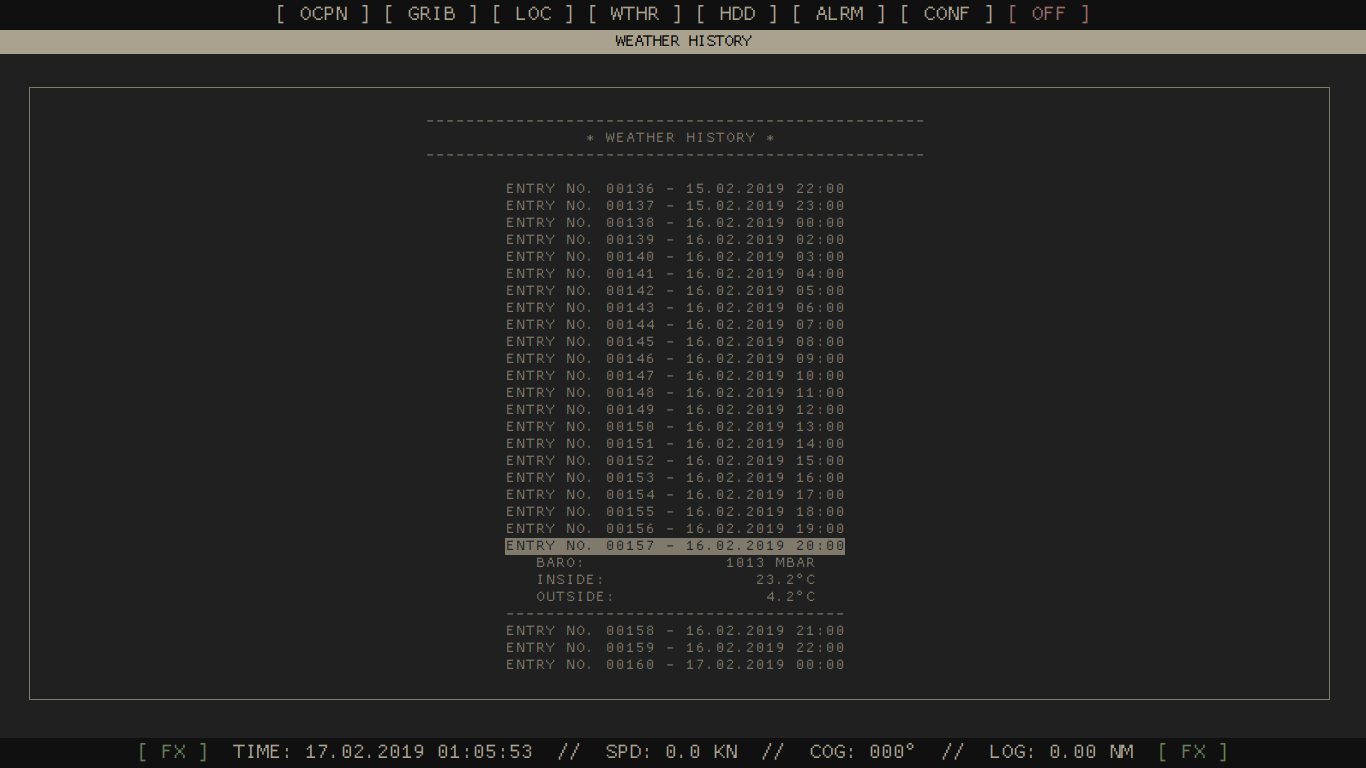Screen dimensions: 1366x768
Task: Select entry 00144 dated 16.02.2019 07:00
Action: pos(675,325)
